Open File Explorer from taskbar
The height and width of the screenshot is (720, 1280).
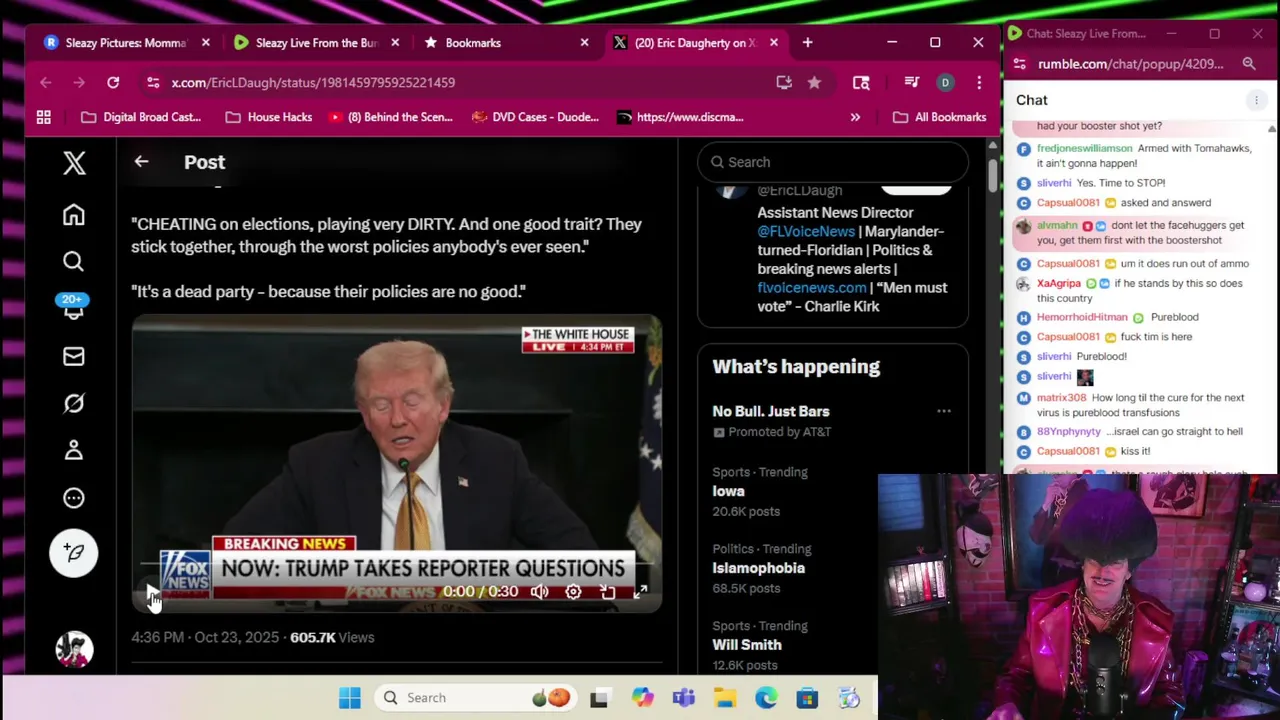point(725,698)
